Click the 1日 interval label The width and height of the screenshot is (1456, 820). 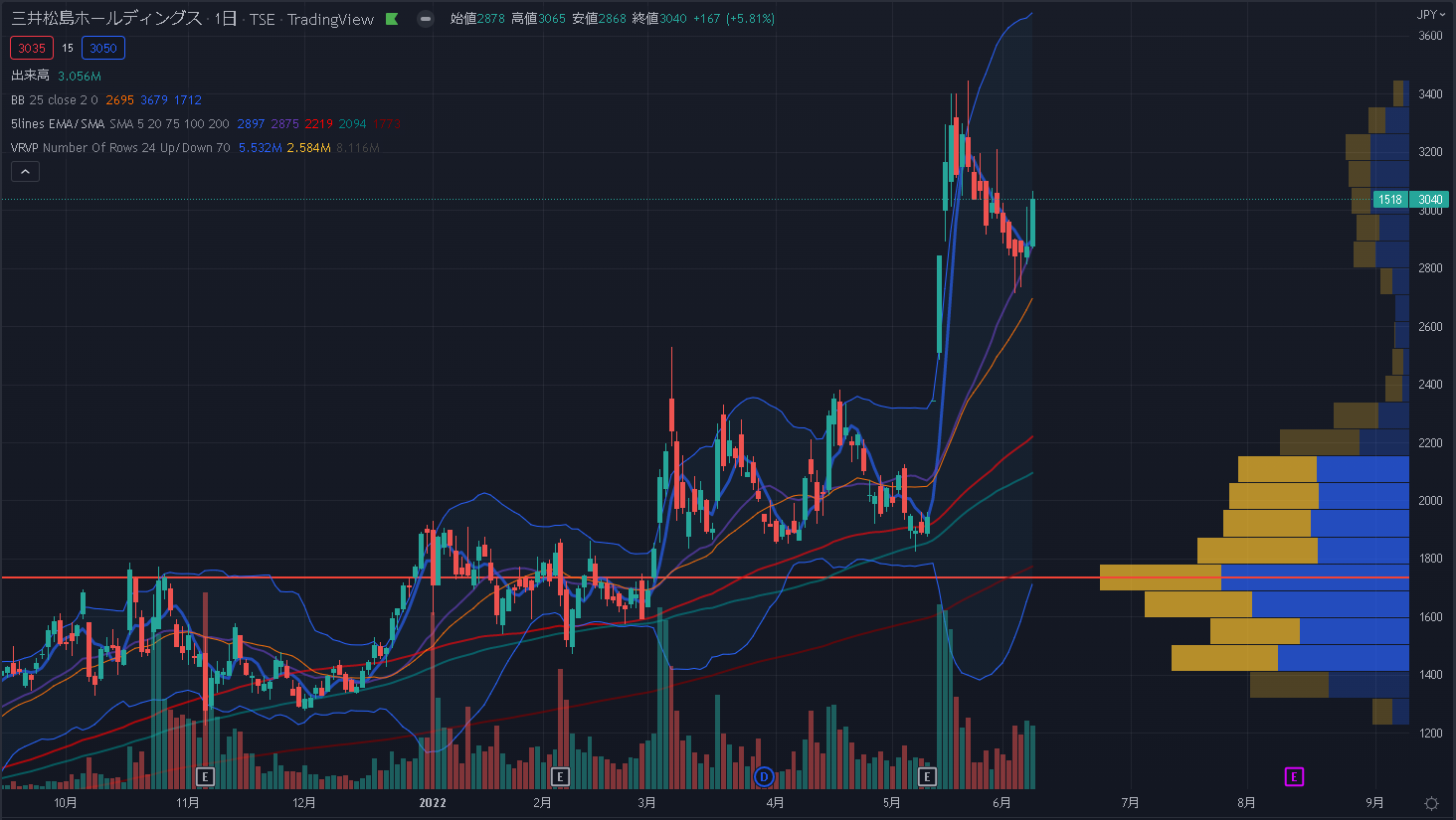point(226,19)
